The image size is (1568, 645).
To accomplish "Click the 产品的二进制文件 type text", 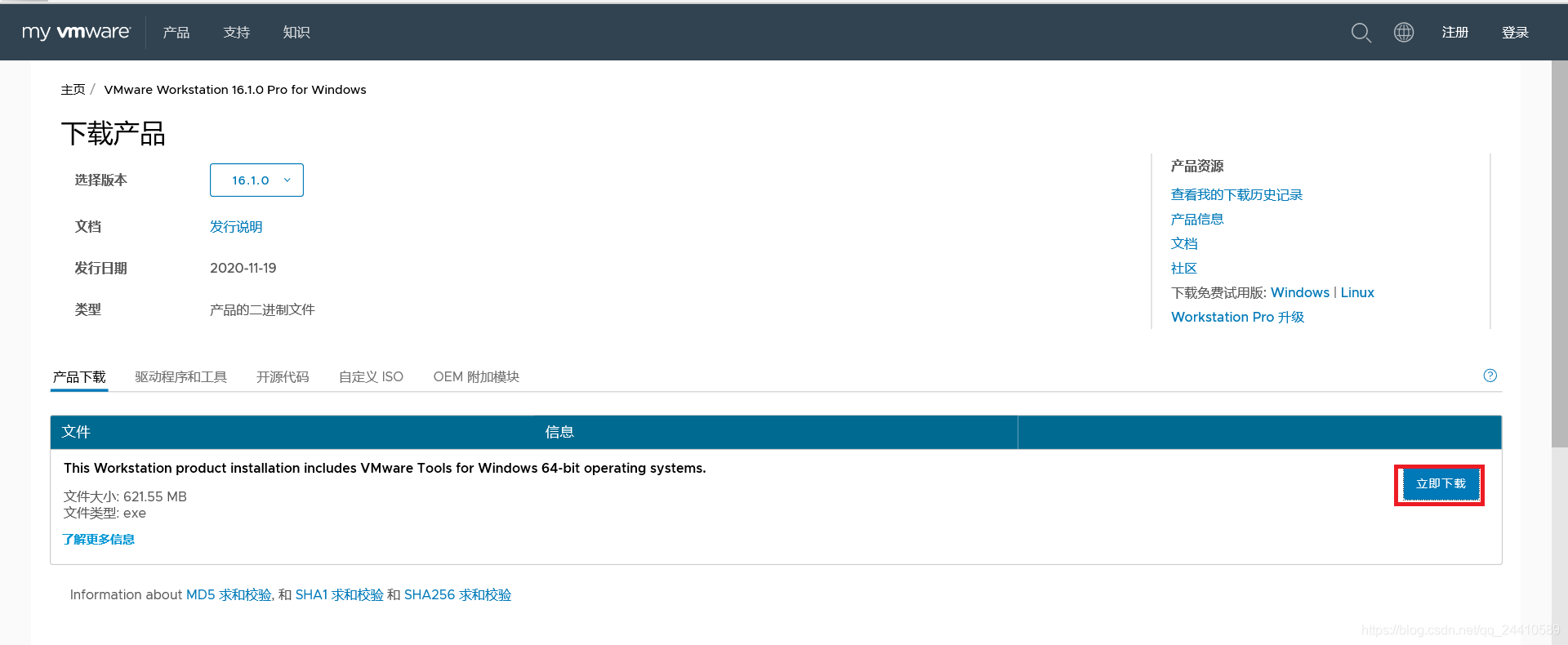I will [x=262, y=310].
